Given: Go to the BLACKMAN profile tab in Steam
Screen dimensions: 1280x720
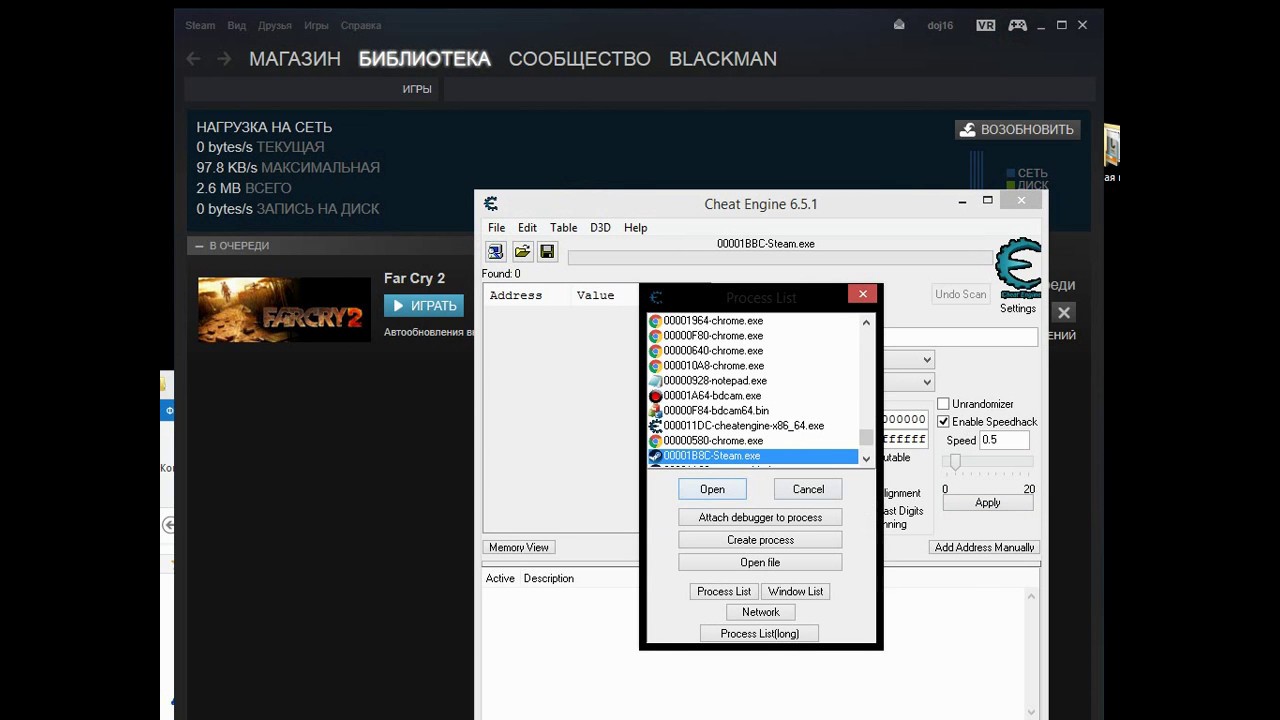Looking at the screenshot, I should pyautogui.click(x=723, y=59).
